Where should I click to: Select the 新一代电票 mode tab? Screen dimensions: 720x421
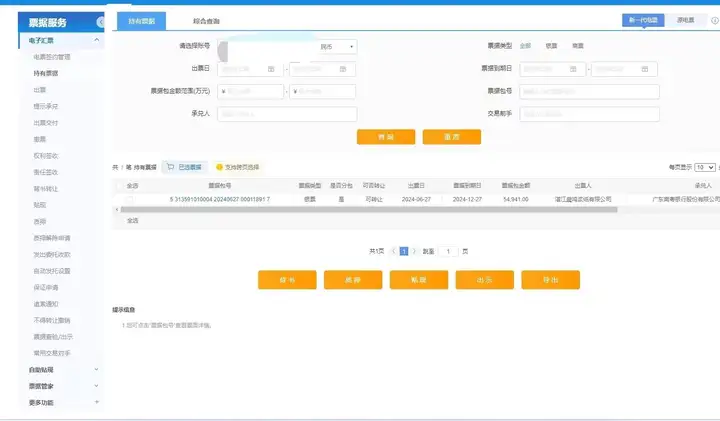click(643, 20)
